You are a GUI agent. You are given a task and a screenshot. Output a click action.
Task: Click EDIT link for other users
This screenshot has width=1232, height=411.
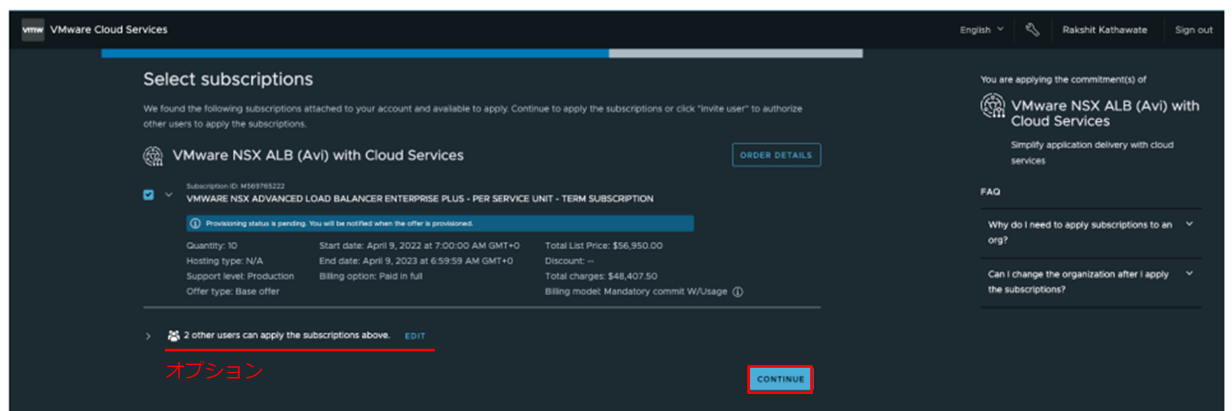(x=415, y=336)
